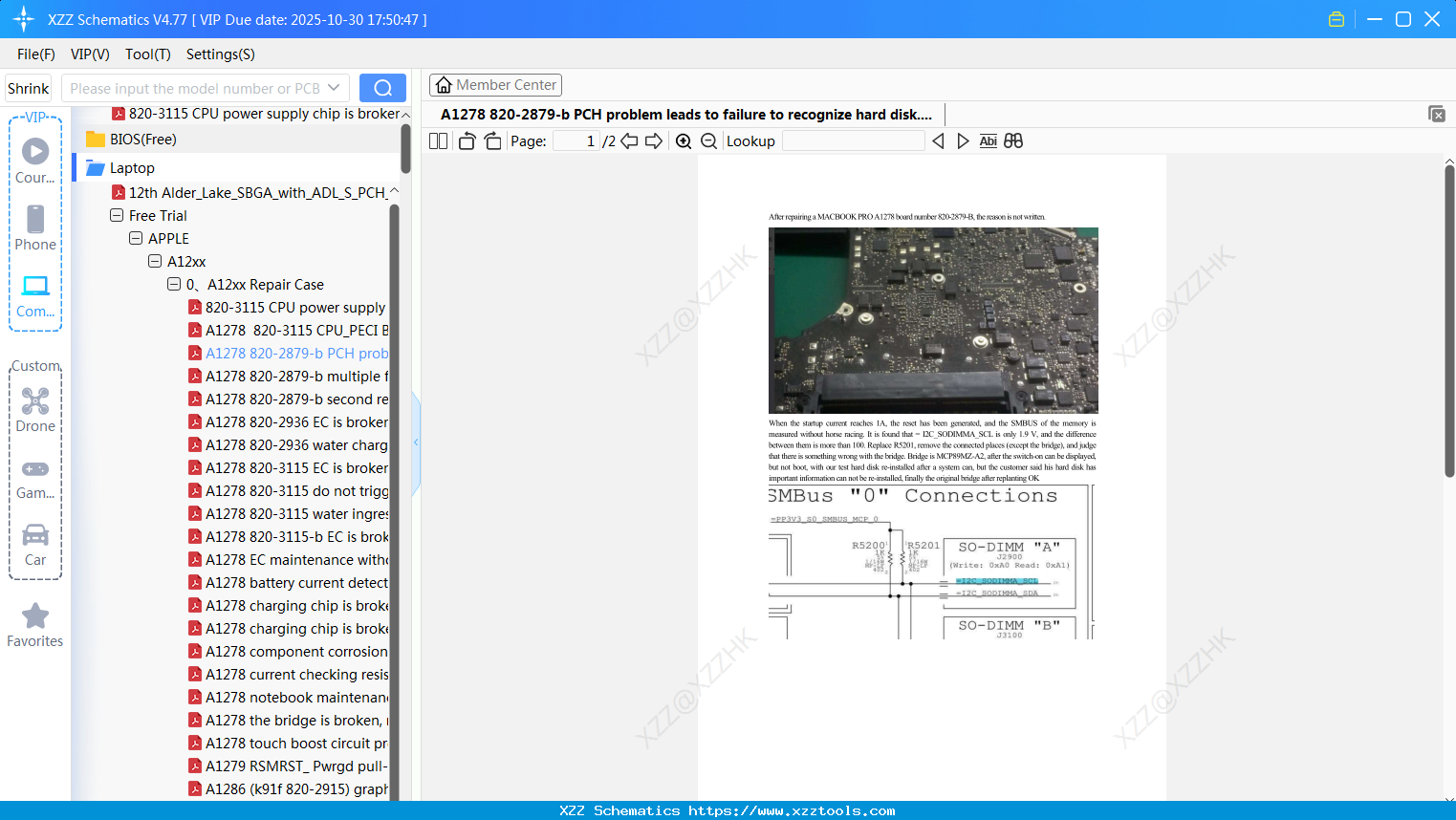Open the model number dropdown arrow
The height and width of the screenshot is (820, 1456).
point(334,88)
